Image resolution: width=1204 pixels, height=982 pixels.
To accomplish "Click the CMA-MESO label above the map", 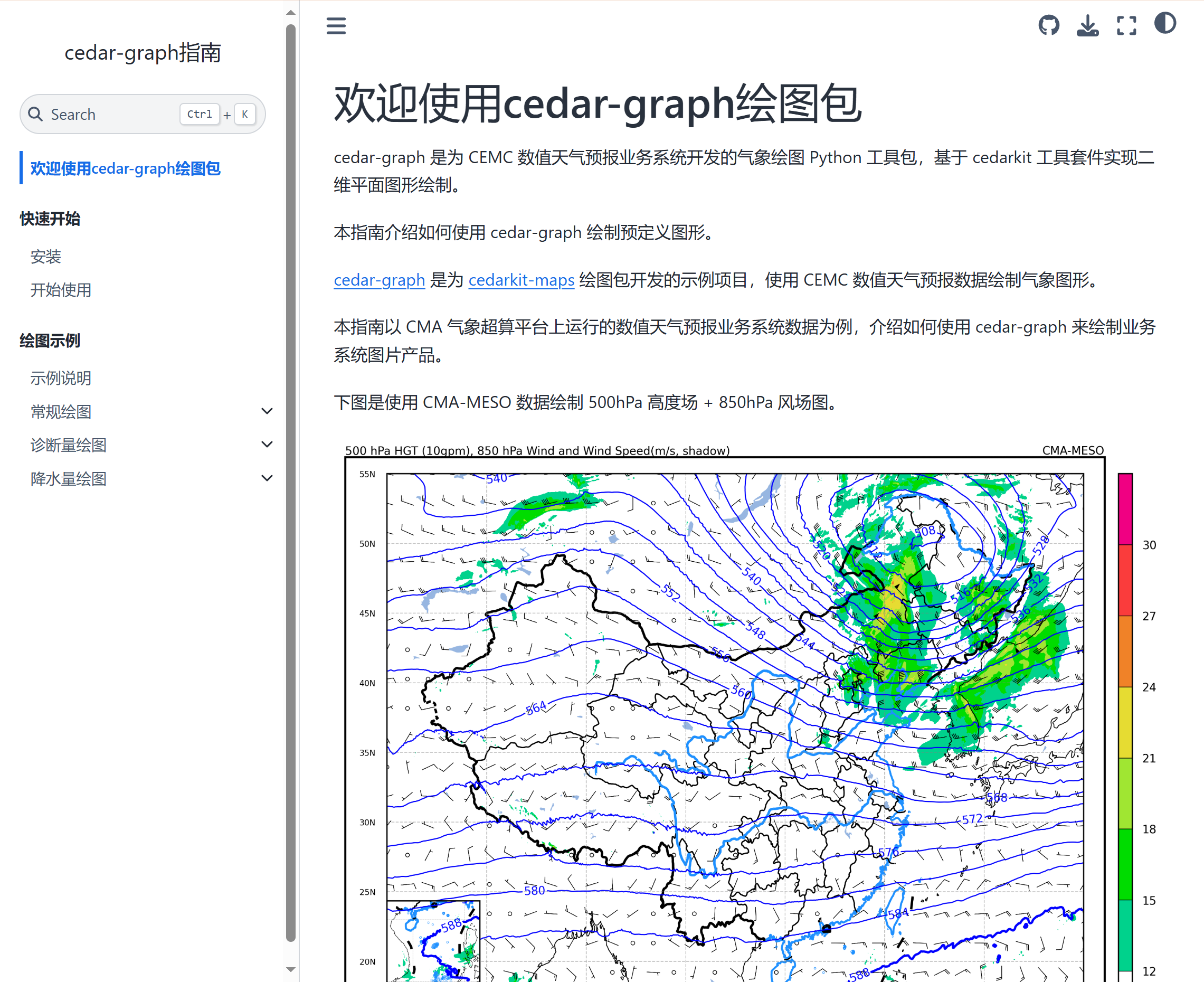I will click(x=1073, y=450).
